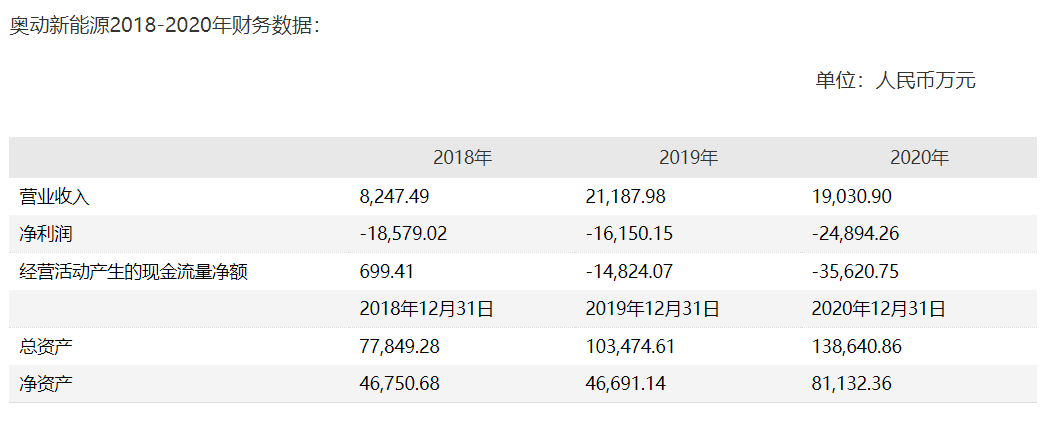Select the 总资产 row label
Viewport: 1048px width, 433px height.
[46, 346]
